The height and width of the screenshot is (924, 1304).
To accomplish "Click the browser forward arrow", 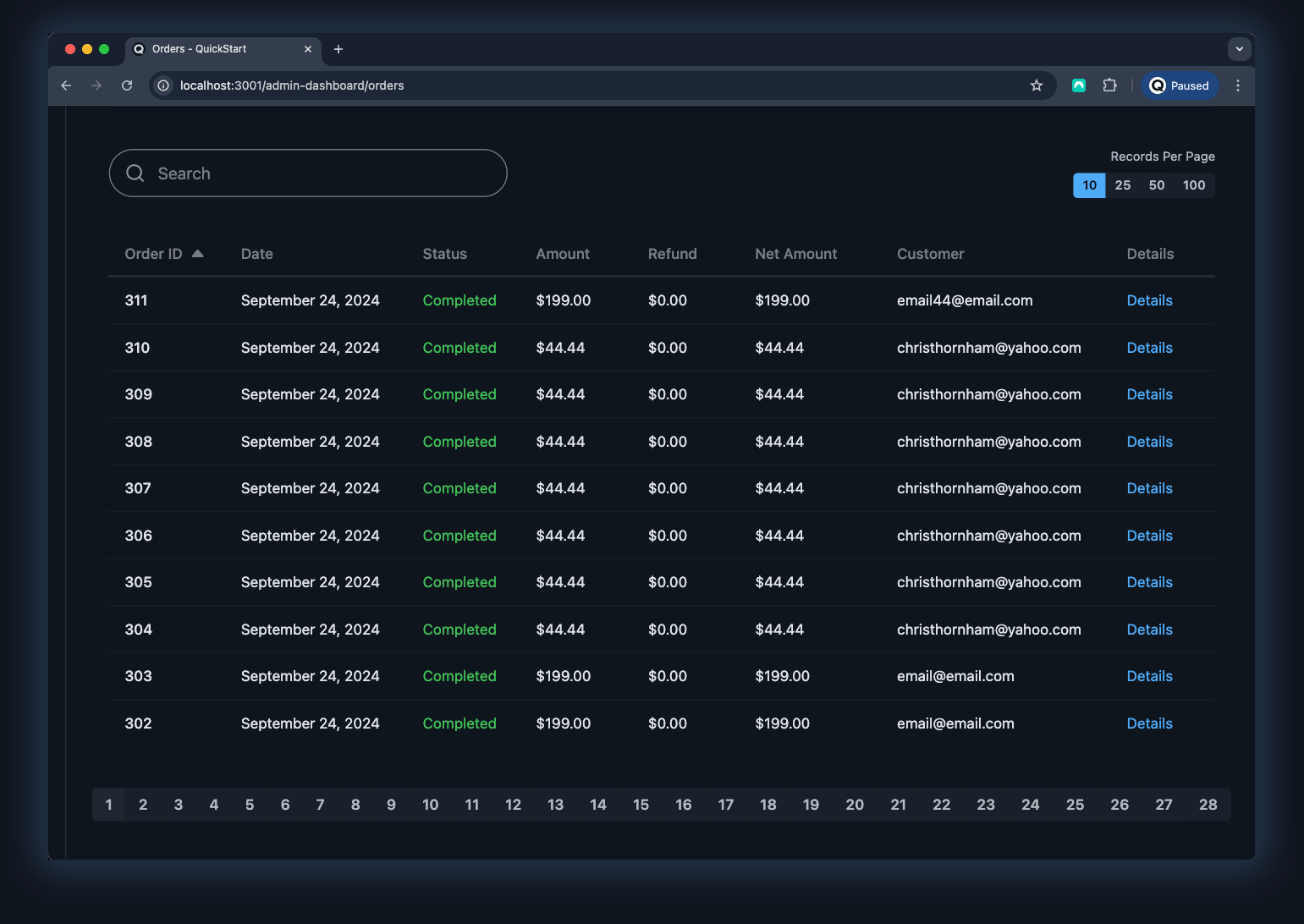I will [96, 85].
